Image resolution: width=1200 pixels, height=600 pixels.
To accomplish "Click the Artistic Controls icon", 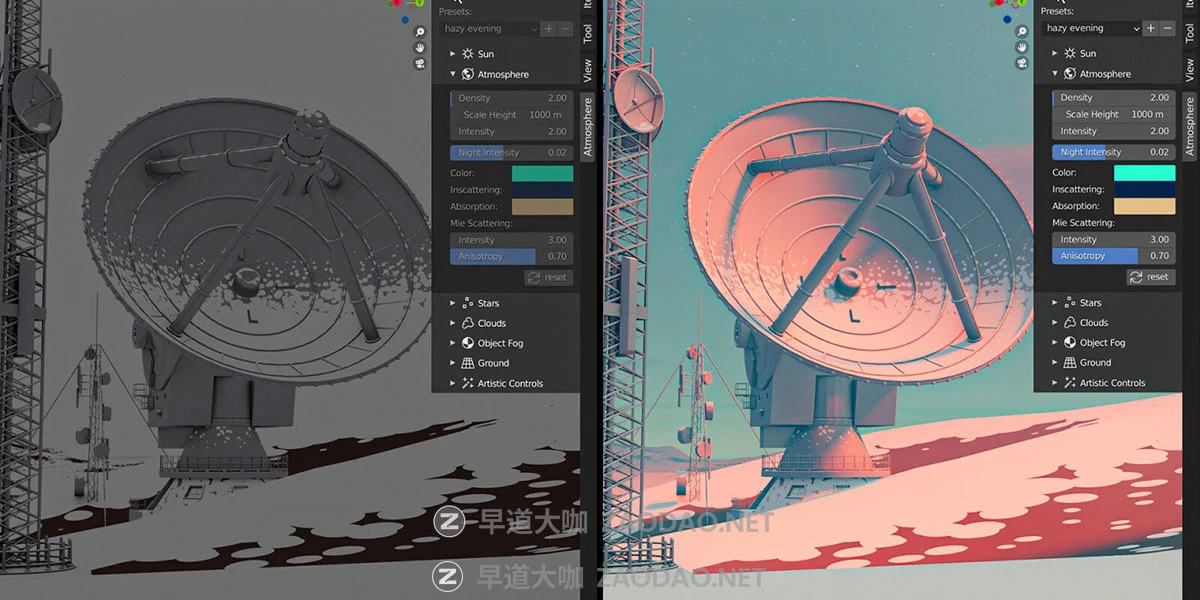I will [466, 382].
